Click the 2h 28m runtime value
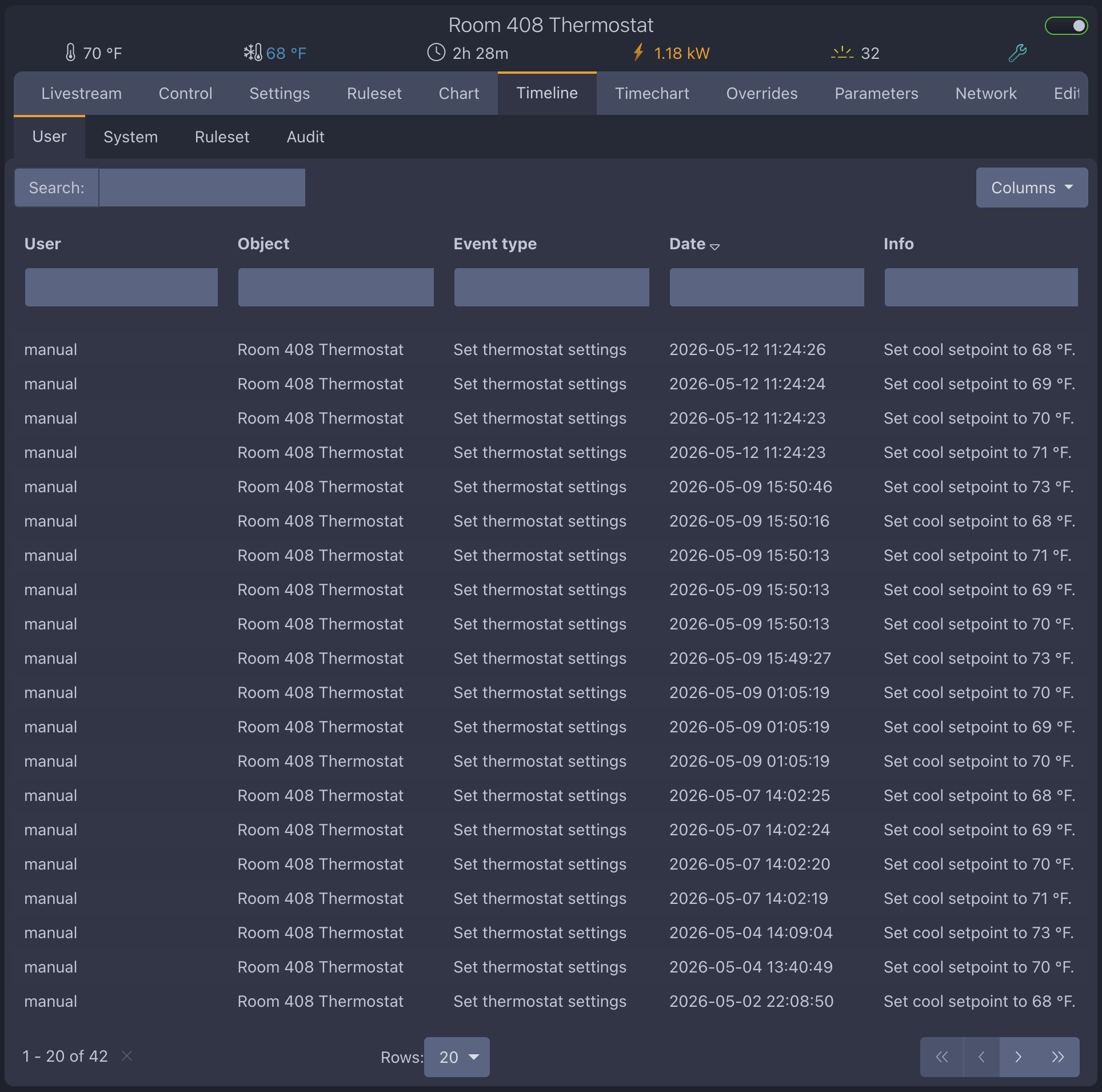1102x1092 pixels. [x=480, y=53]
